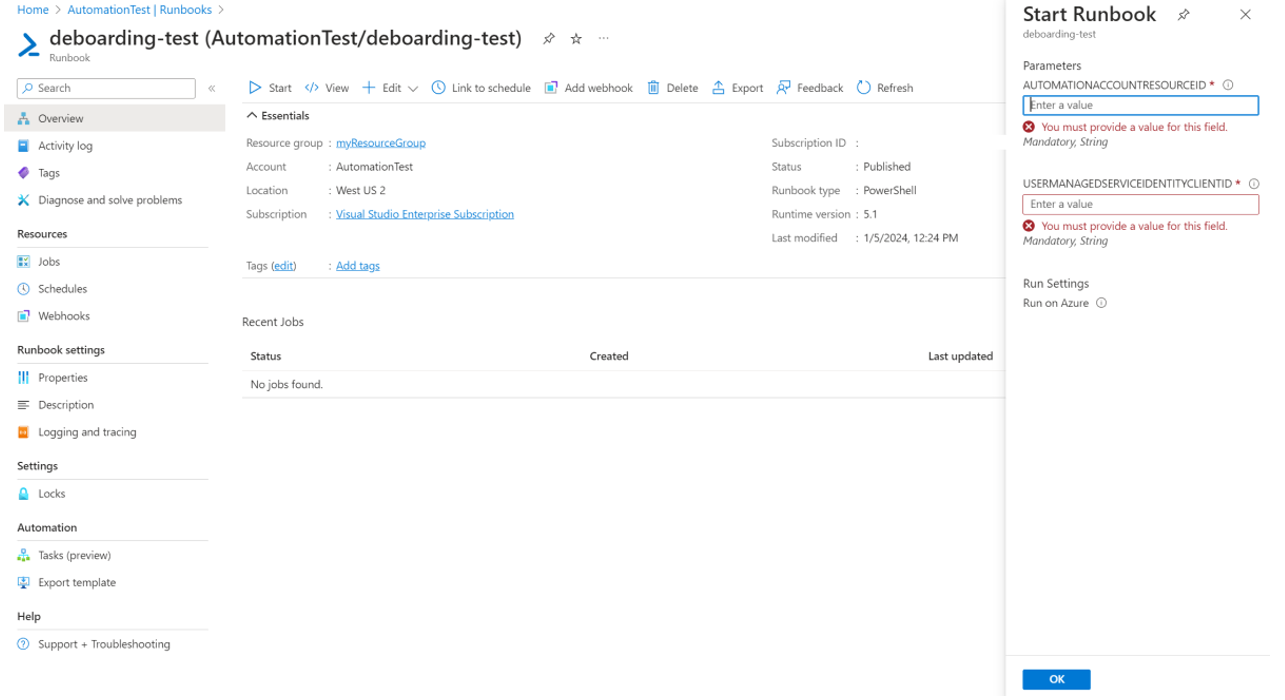
Task: Confirm with the OK button
Action: (x=1056, y=679)
